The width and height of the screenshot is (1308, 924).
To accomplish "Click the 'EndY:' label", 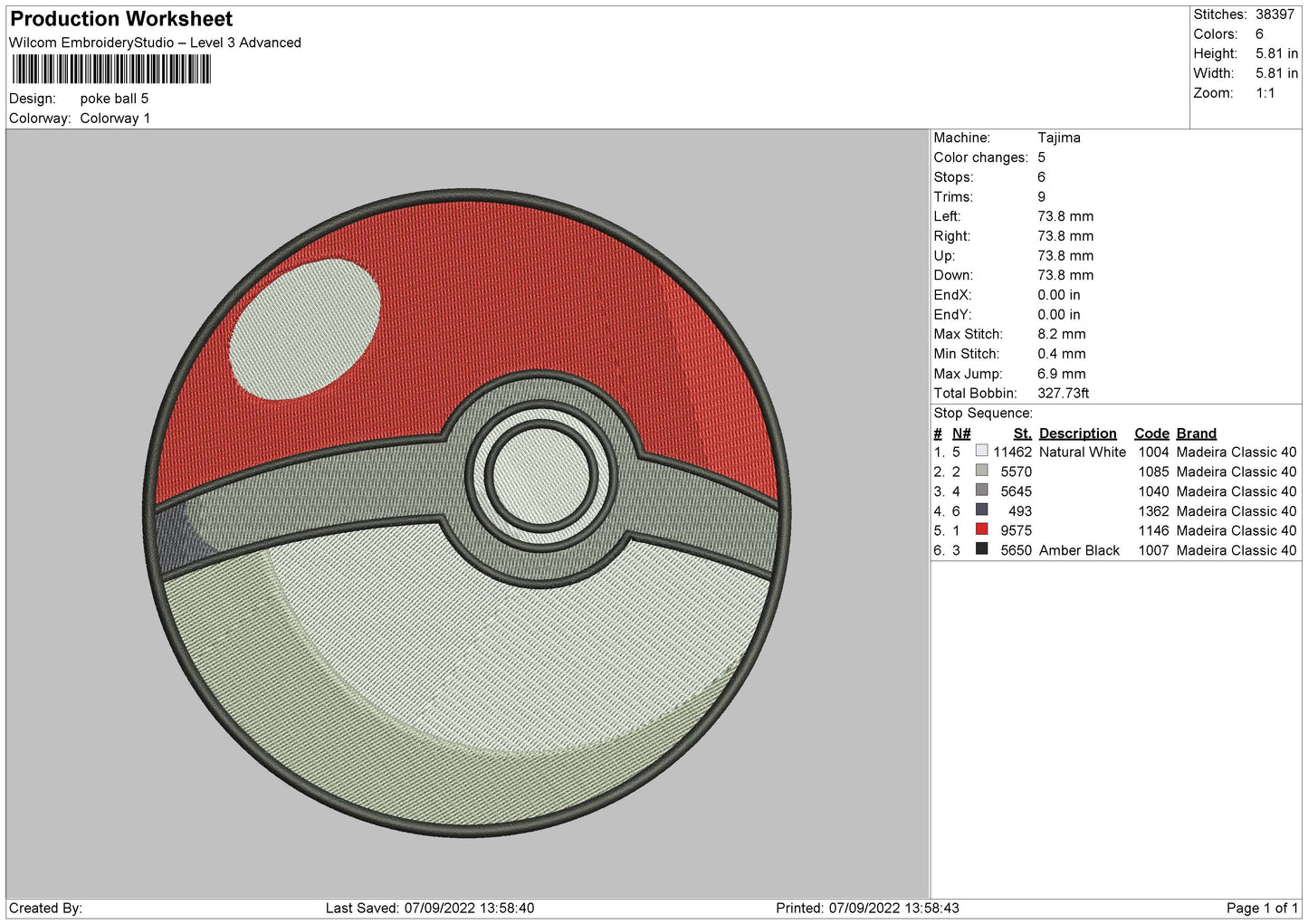I will (x=952, y=315).
